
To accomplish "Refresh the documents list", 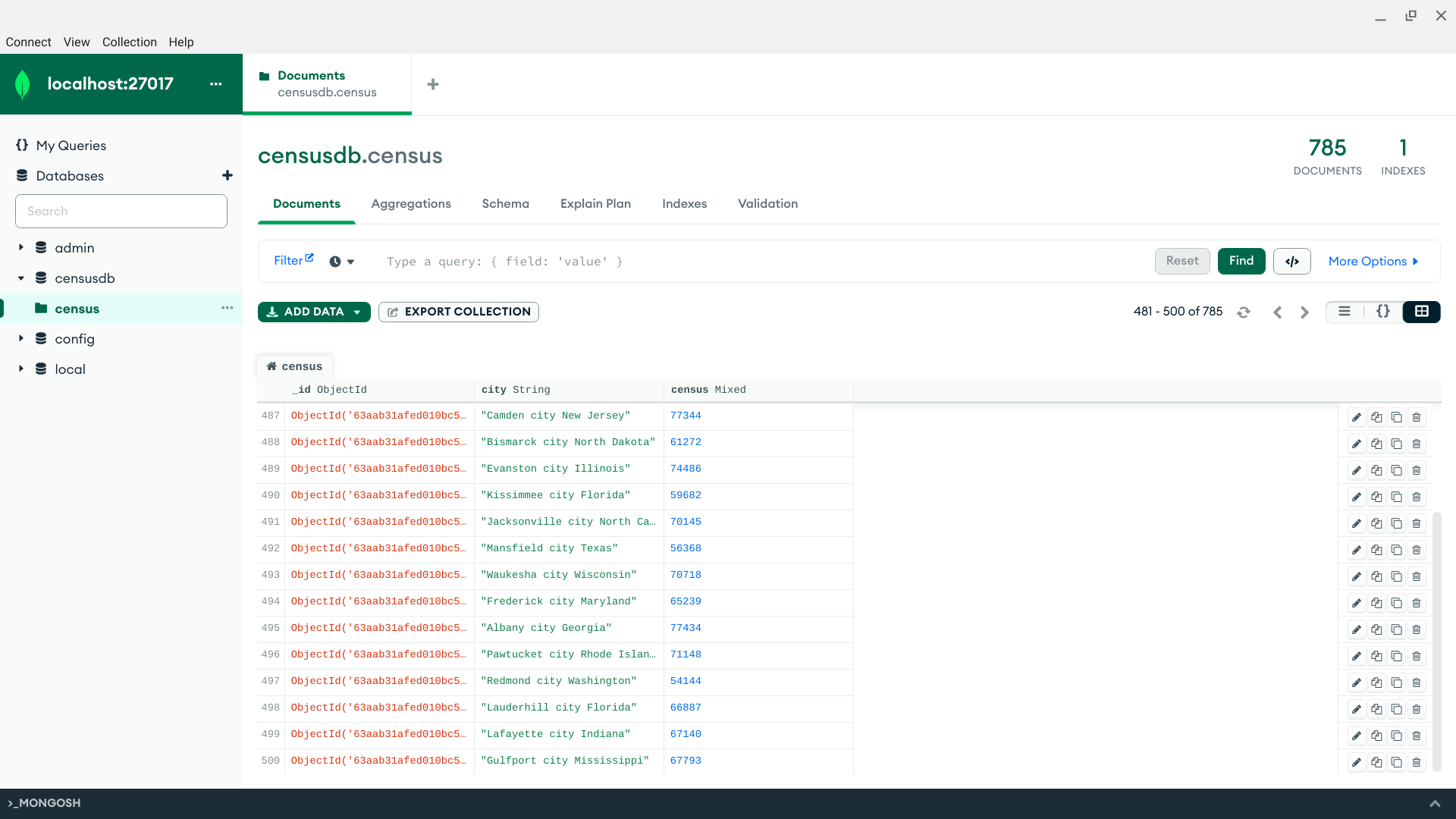I will pos(1244,312).
